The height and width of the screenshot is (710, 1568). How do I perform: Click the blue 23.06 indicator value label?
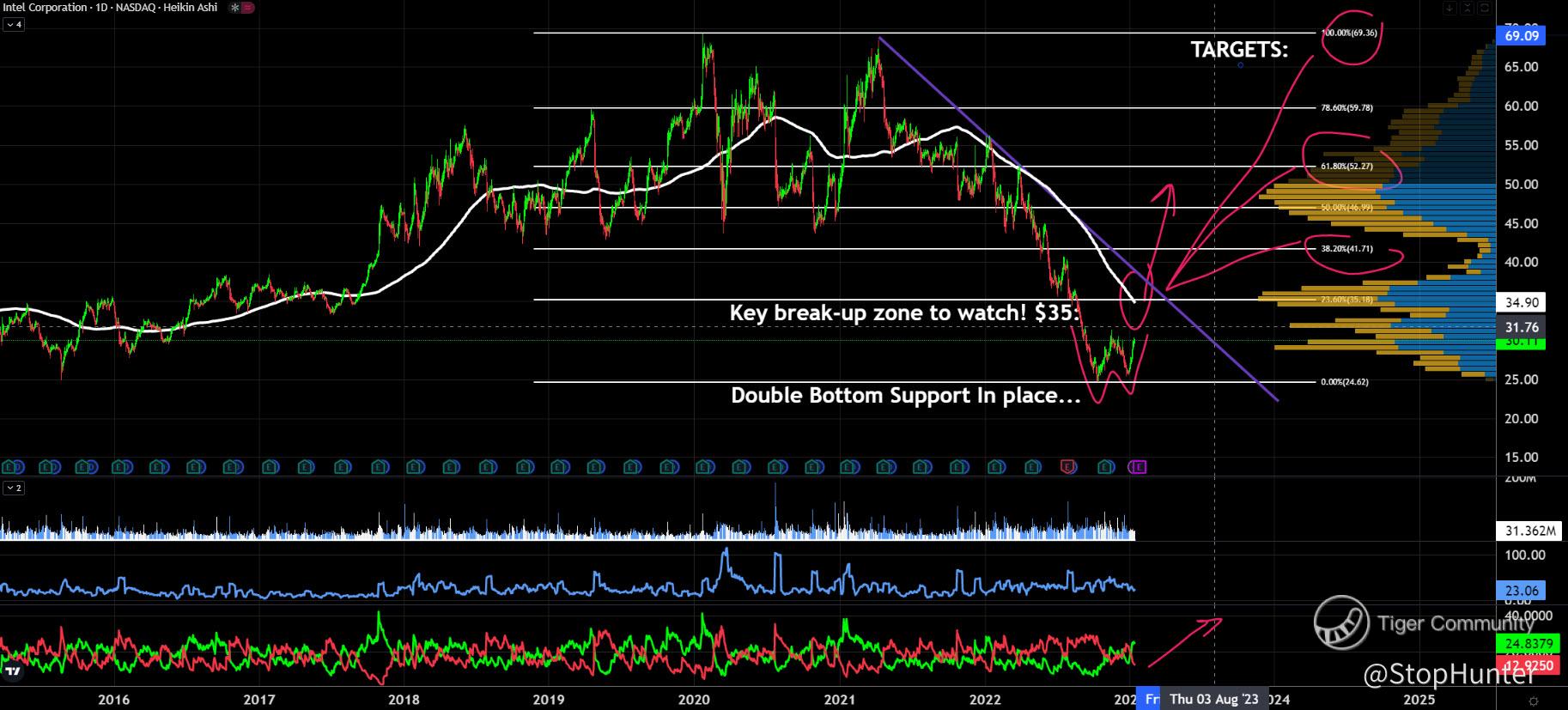point(1522,591)
